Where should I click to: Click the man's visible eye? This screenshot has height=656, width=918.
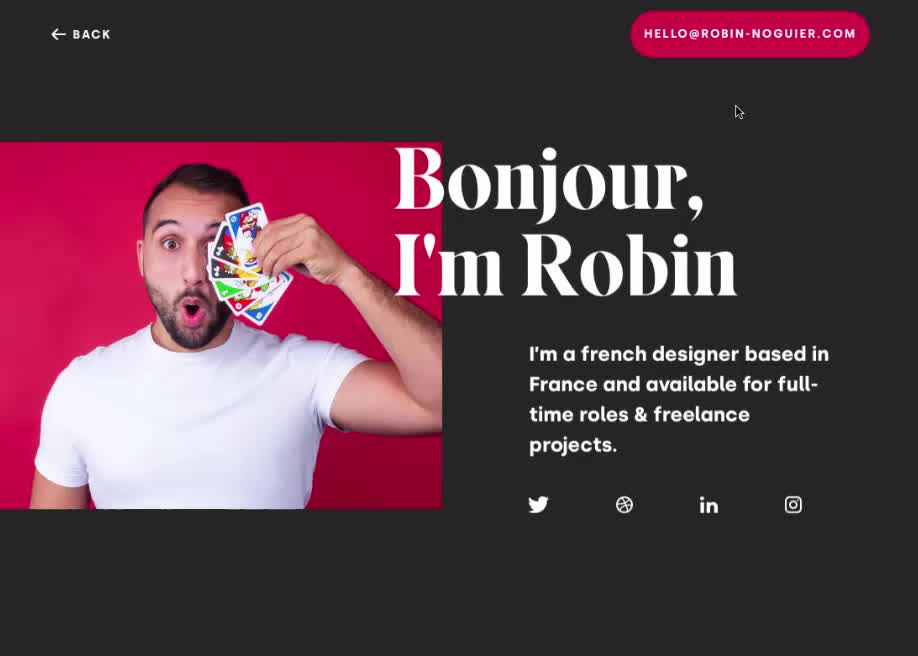(x=171, y=243)
